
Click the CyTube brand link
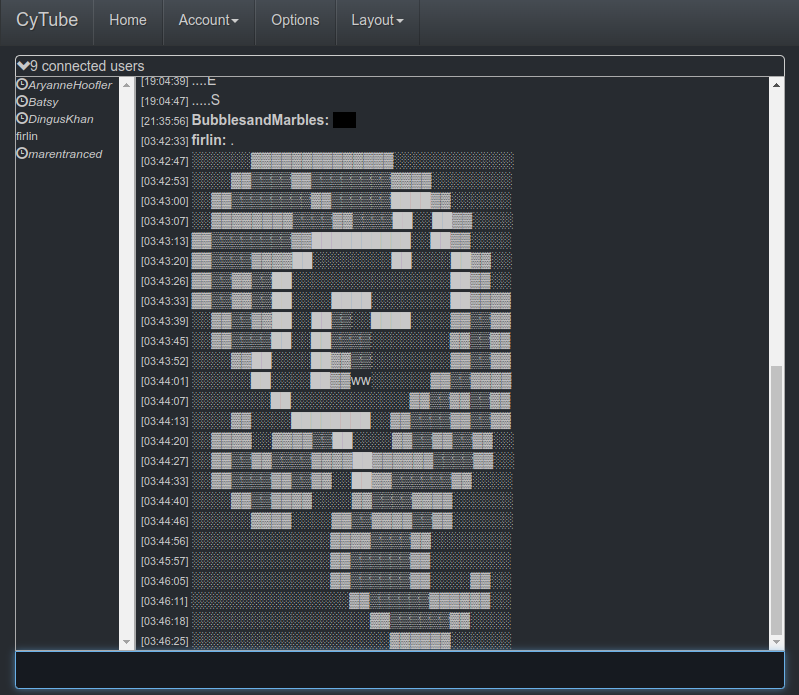47,20
